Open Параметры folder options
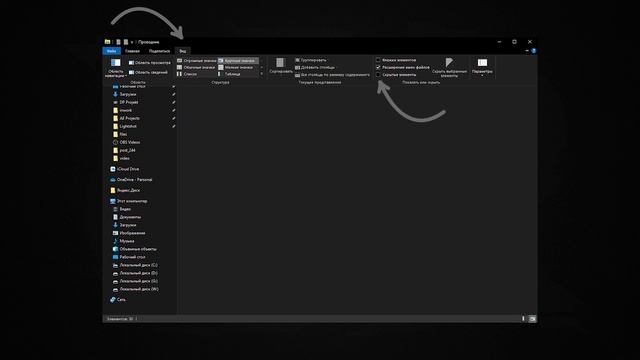Screen dimensions: 640x360 pos(482,67)
